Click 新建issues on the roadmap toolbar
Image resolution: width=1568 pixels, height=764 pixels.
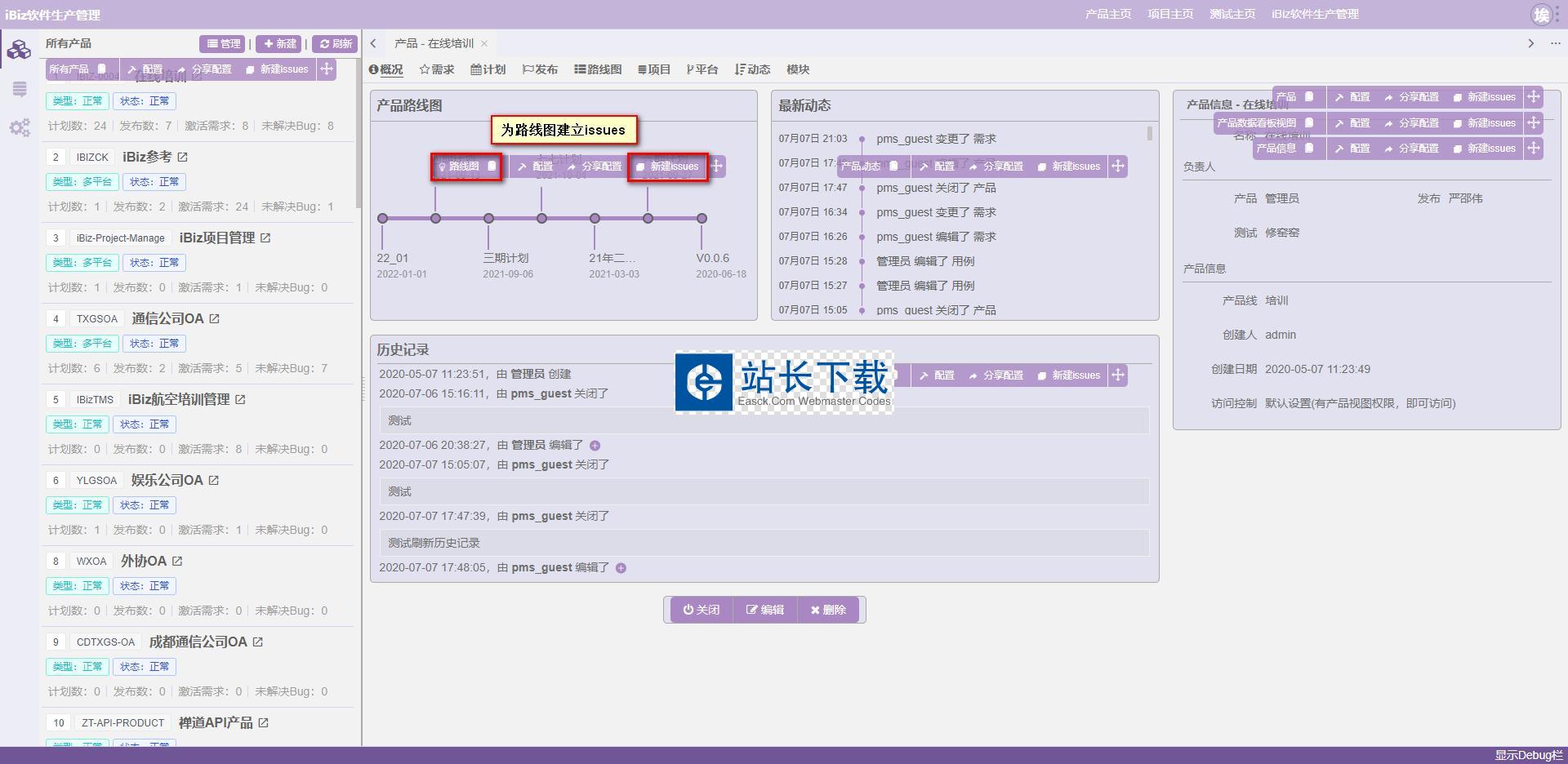point(668,167)
